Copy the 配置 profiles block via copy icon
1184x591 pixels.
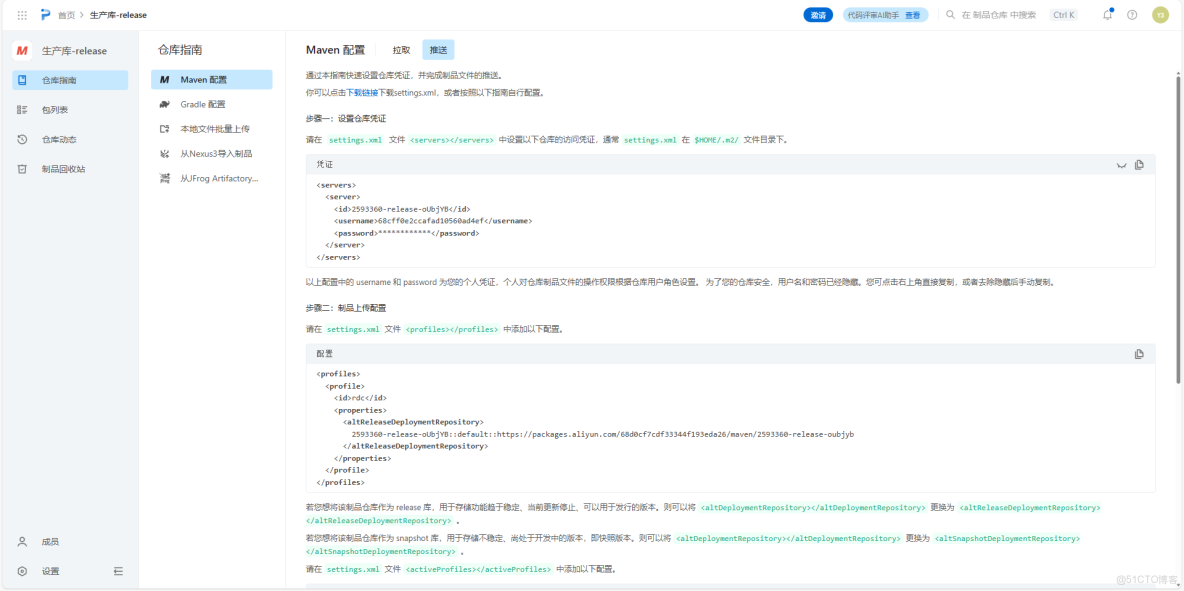tap(1138, 353)
